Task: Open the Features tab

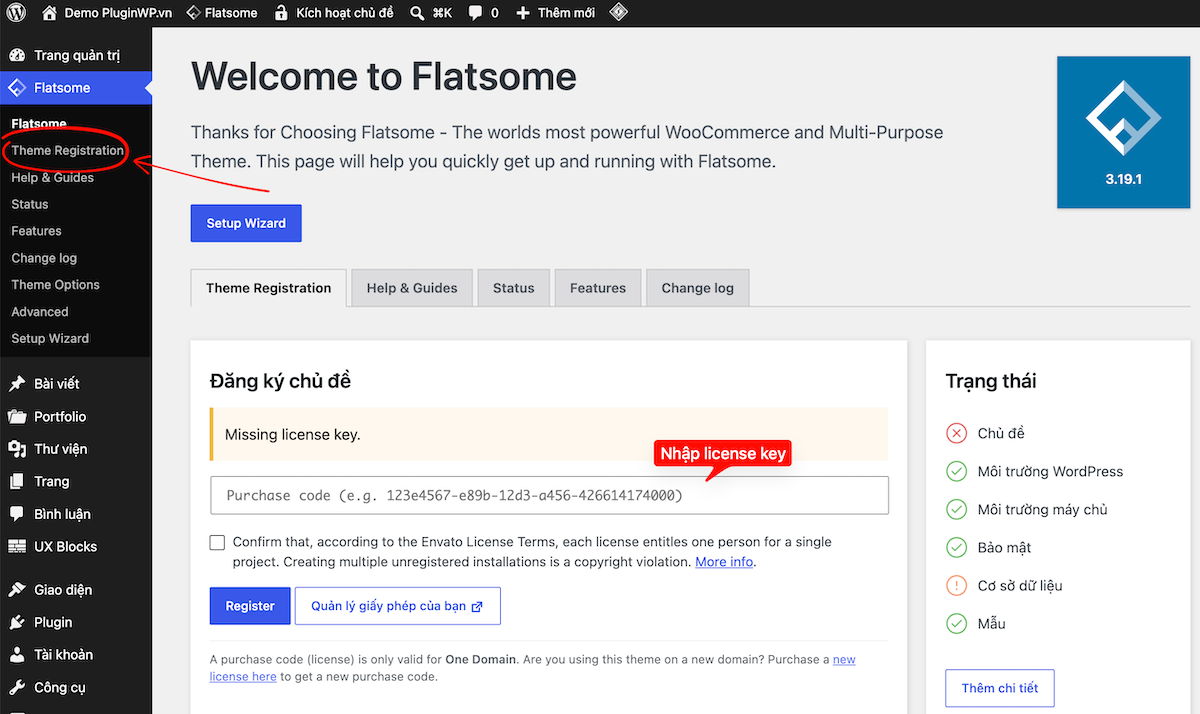Action: click(x=598, y=288)
